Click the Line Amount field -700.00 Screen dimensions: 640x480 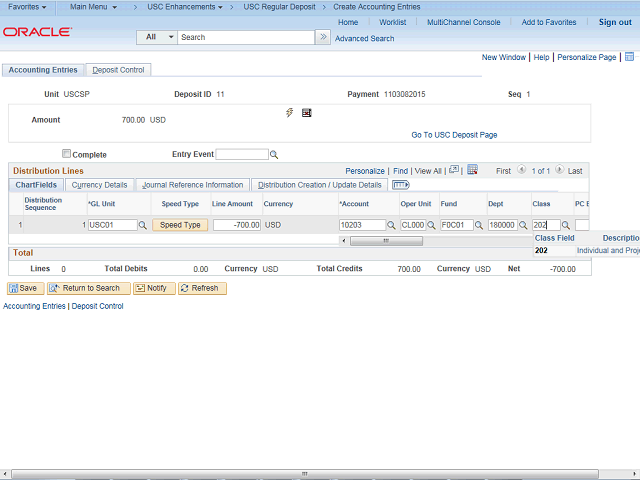pyautogui.click(x=237, y=225)
